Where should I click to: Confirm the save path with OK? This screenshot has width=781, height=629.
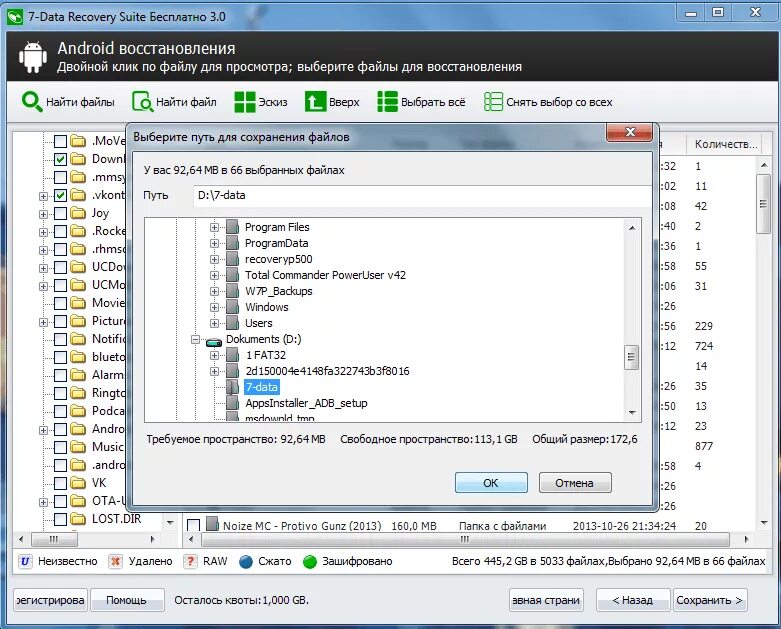coord(491,483)
